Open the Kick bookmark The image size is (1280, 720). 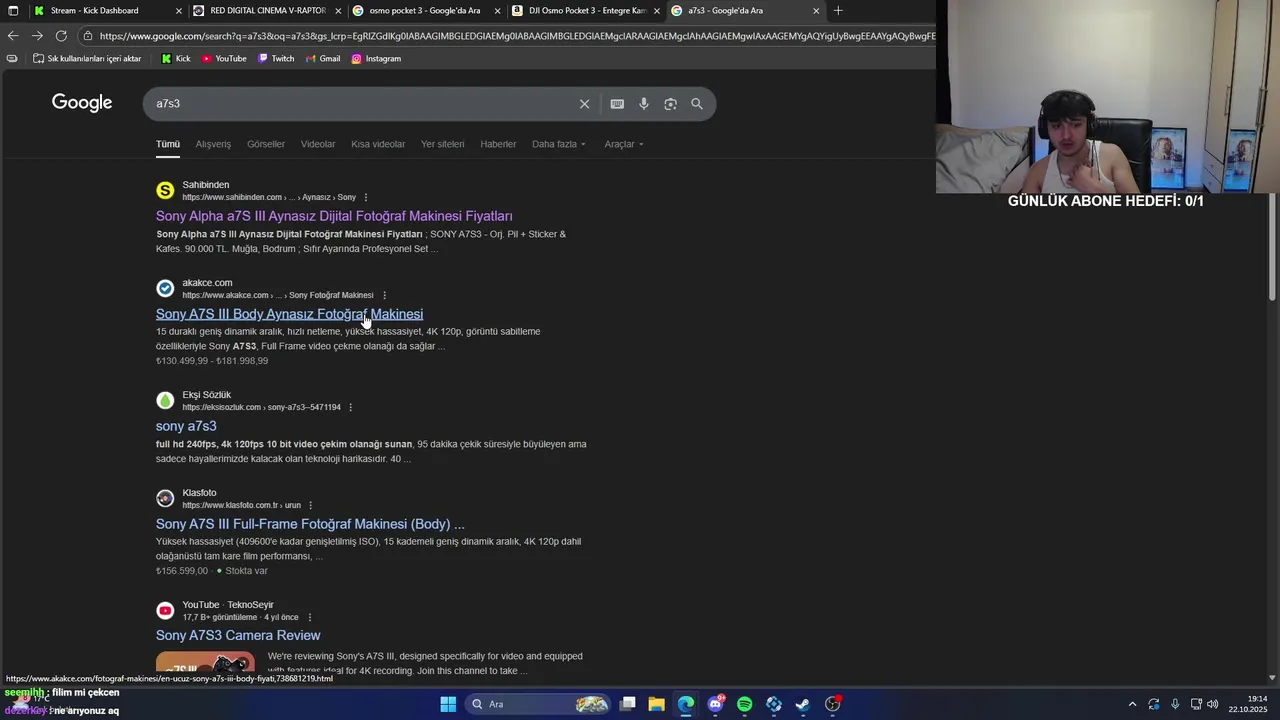tap(176, 58)
